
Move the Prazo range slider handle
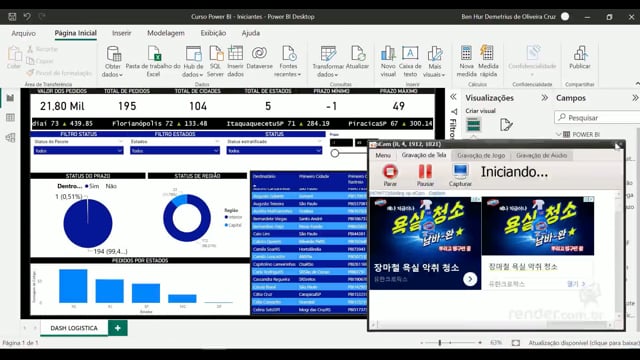pyautogui.click(x=335, y=153)
